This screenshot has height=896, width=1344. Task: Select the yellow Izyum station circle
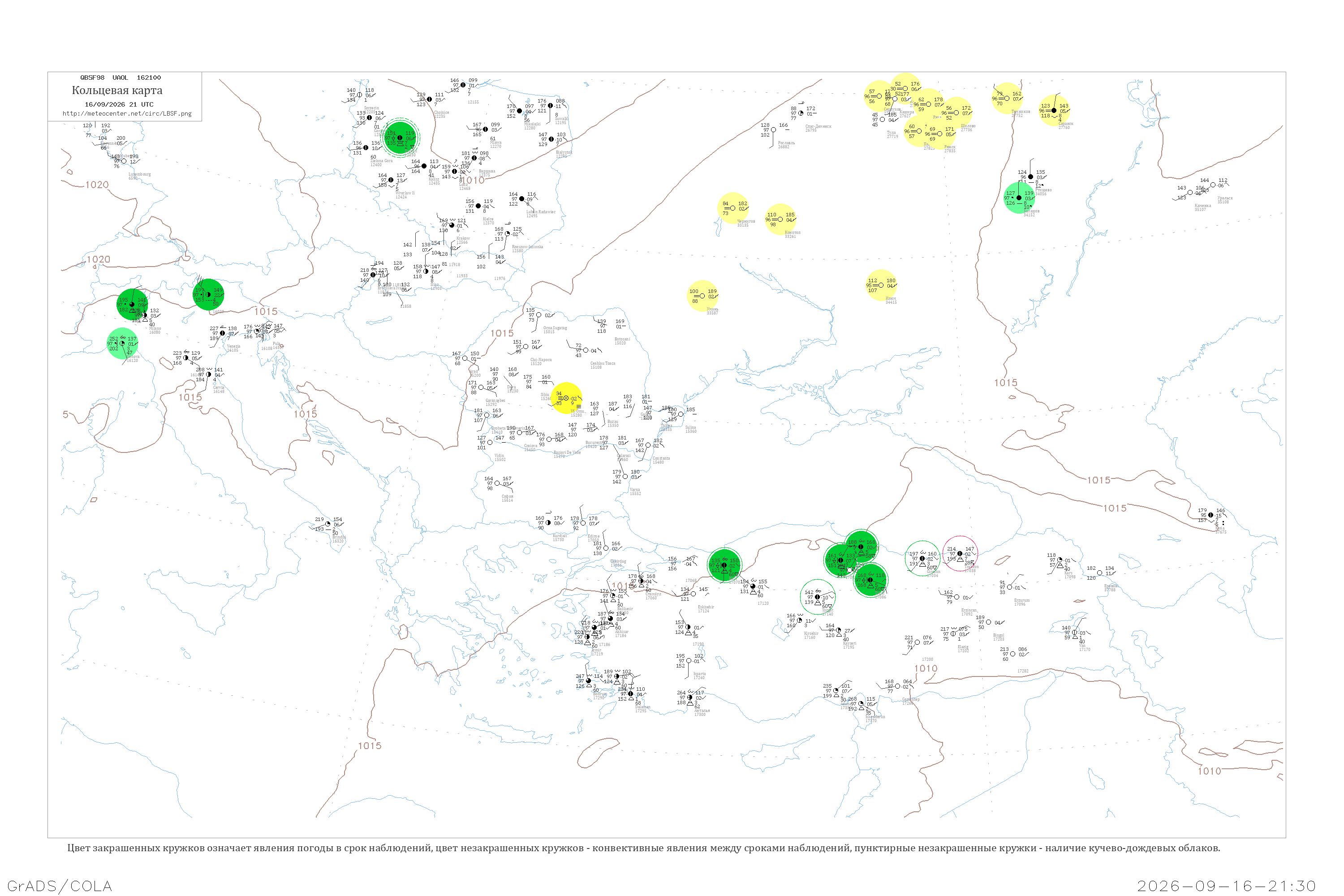[881, 285]
